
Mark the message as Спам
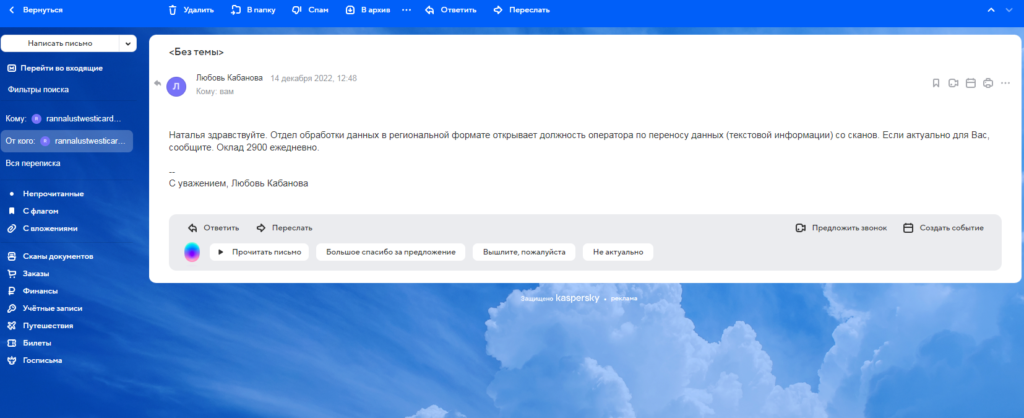pyautogui.click(x=310, y=10)
